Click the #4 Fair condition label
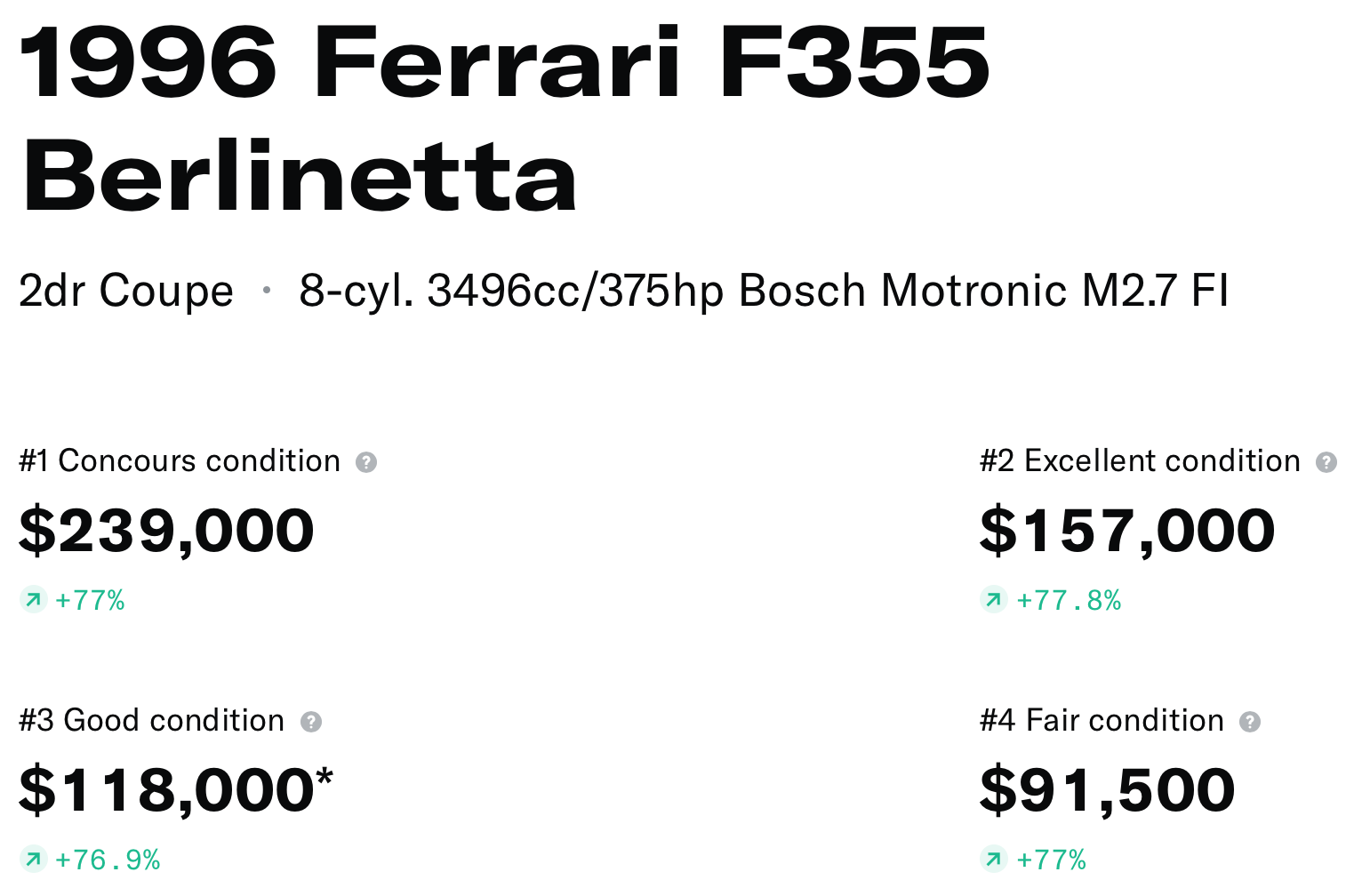 point(1102,721)
